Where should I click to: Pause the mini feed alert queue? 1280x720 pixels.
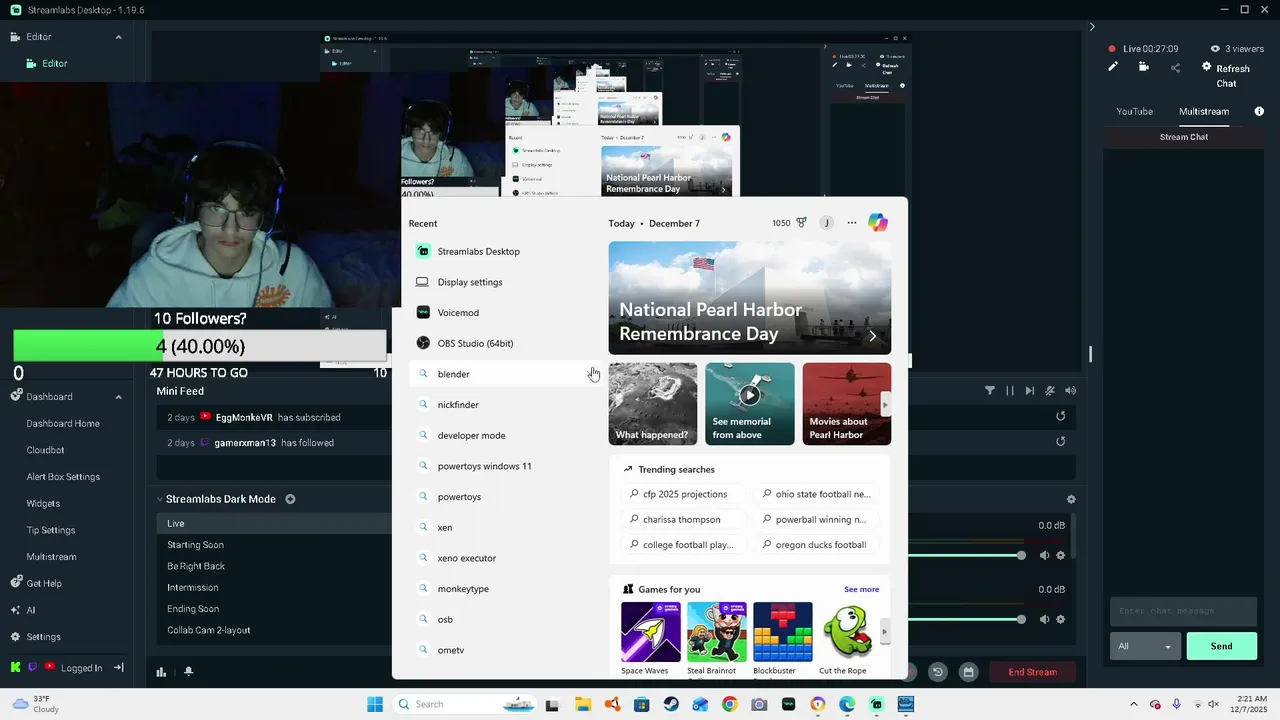1010,391
